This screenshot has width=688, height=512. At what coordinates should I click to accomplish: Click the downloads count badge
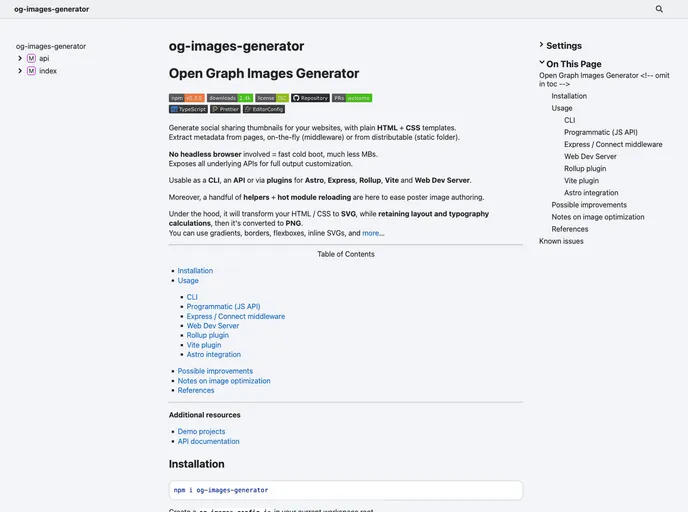pyautogui.click(x=230, y=98)
